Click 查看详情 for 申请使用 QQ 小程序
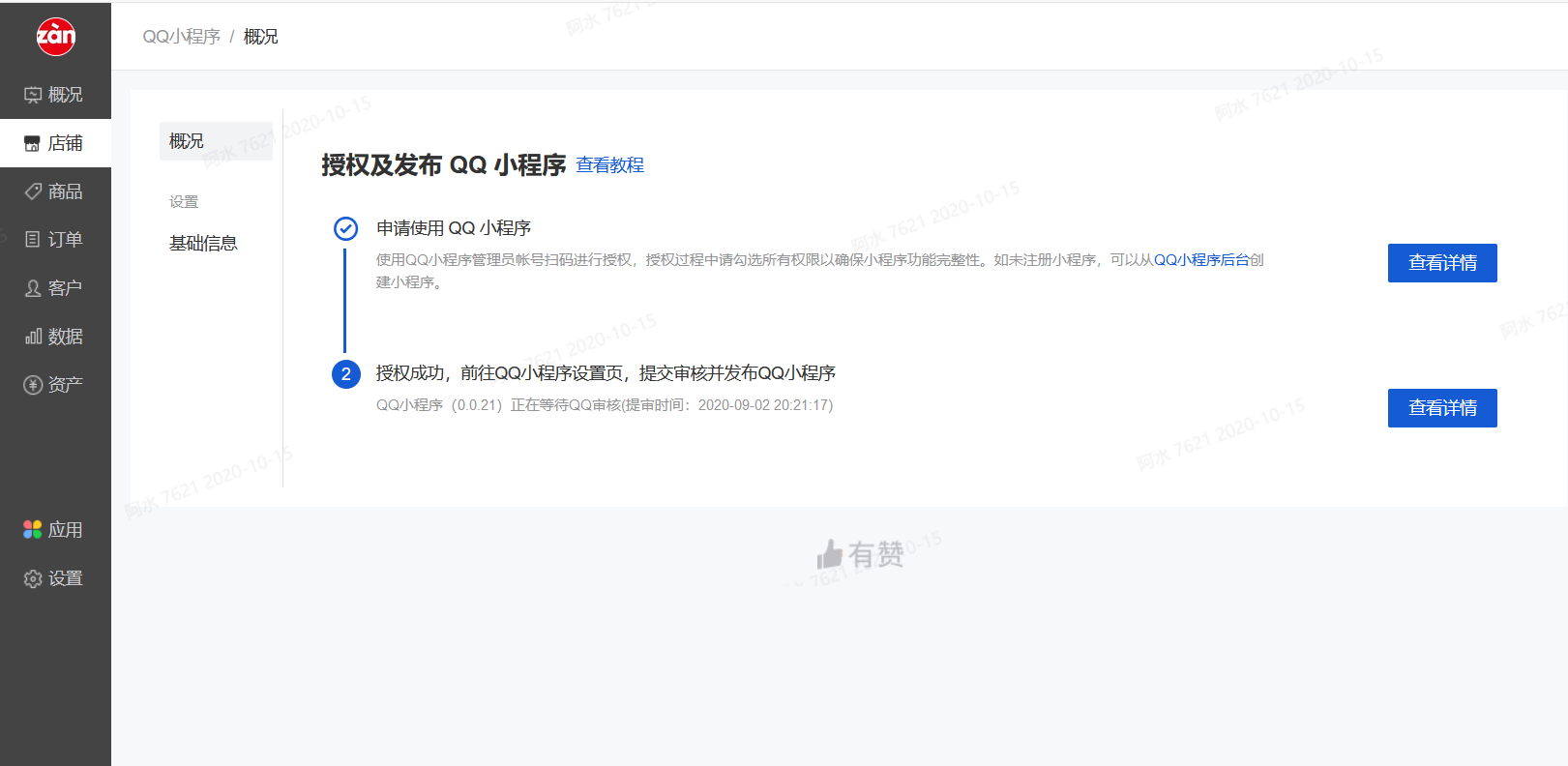The image size is (1568, 766). pos(1442,263)
